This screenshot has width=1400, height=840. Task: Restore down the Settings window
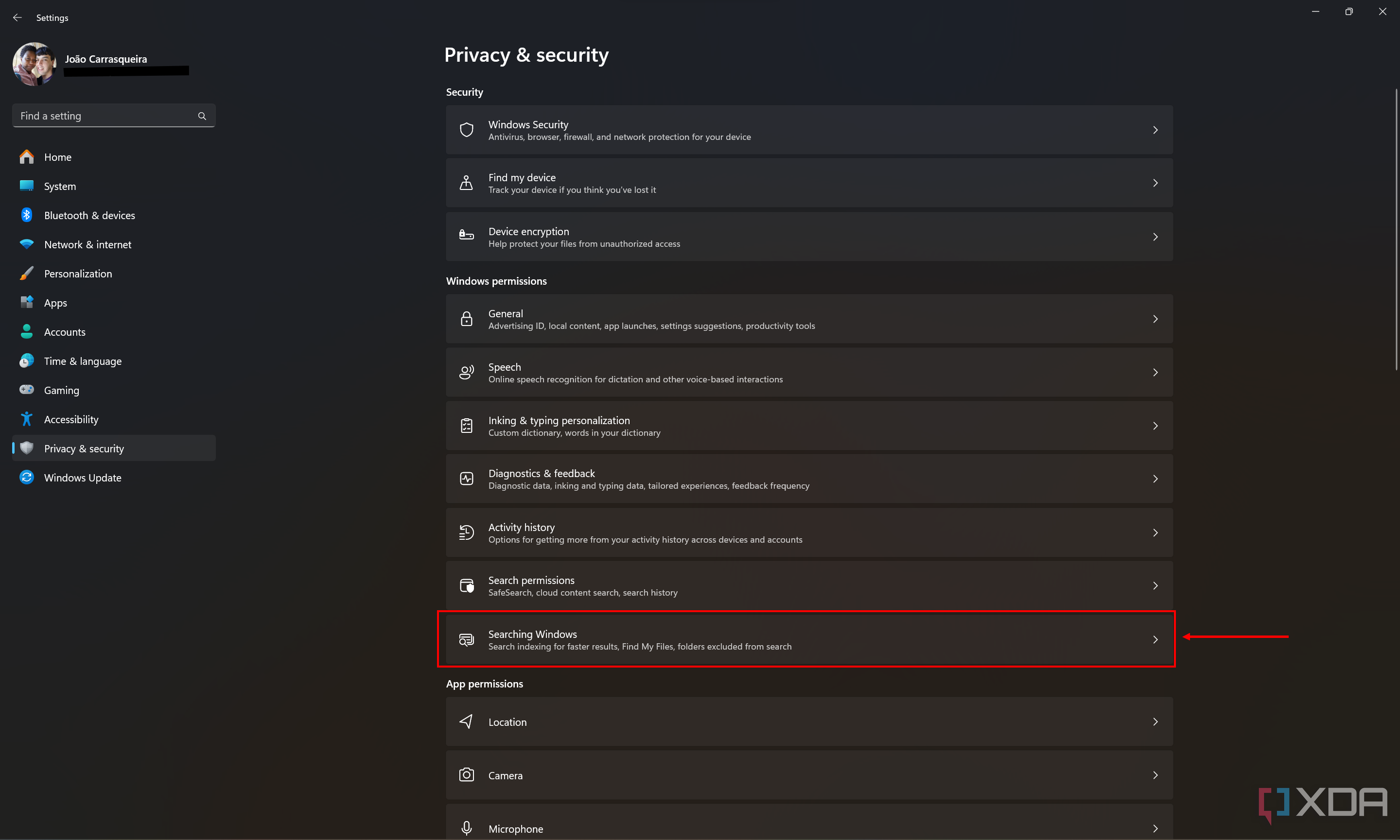(1348, 12)
